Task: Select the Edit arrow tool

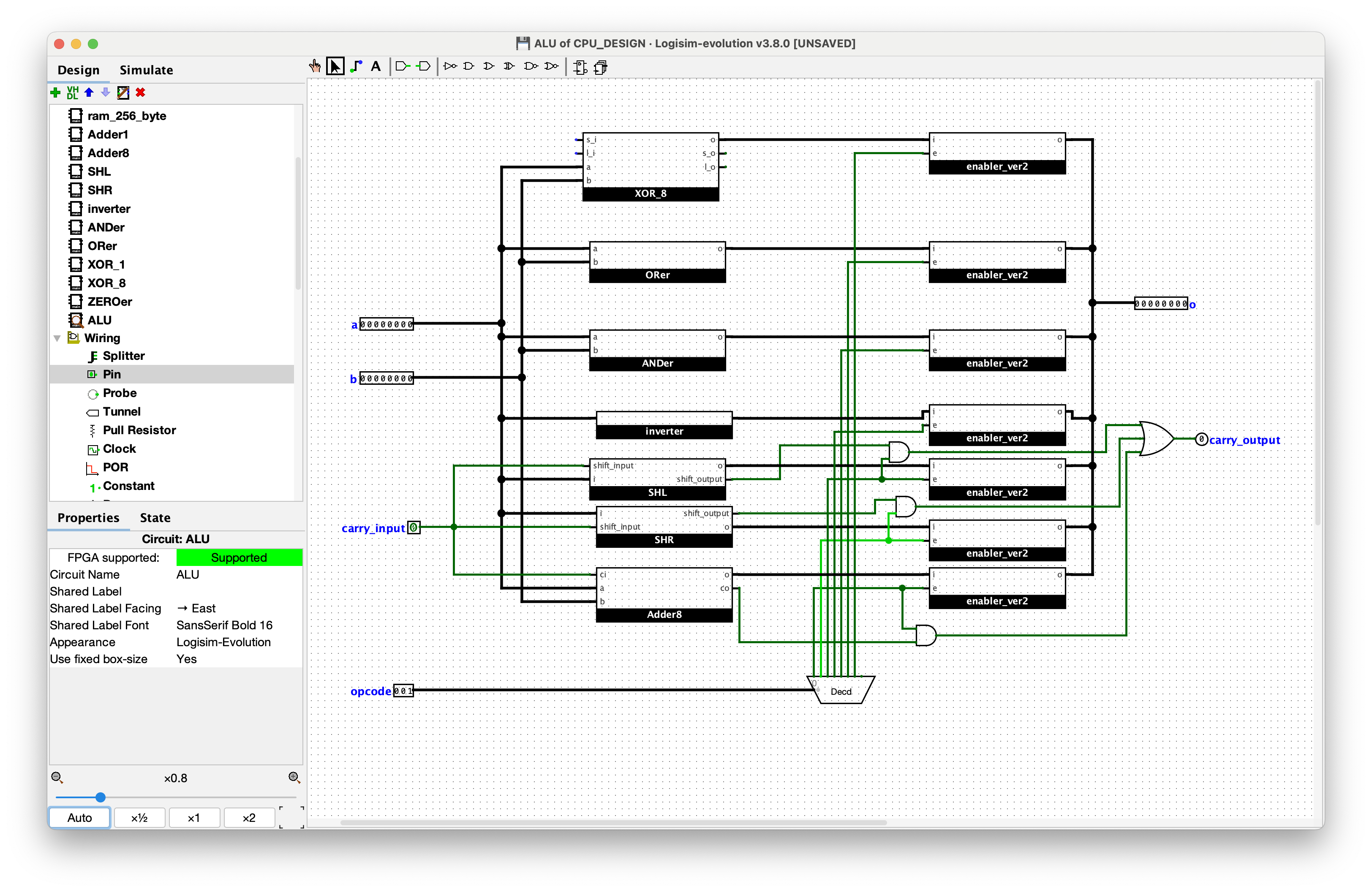Action: click(x=335, y=66)
